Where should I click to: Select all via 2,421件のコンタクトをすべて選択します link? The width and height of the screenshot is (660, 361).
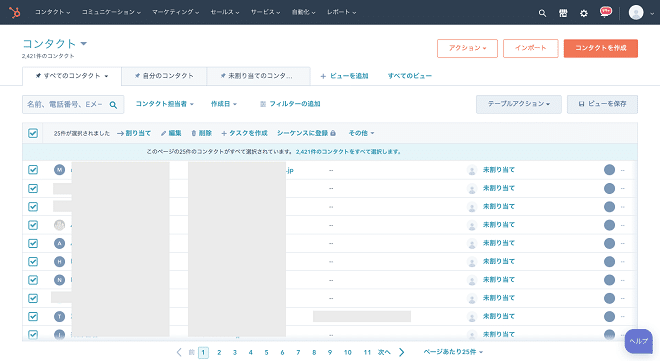pyautogui.click(x=348, y=151)
